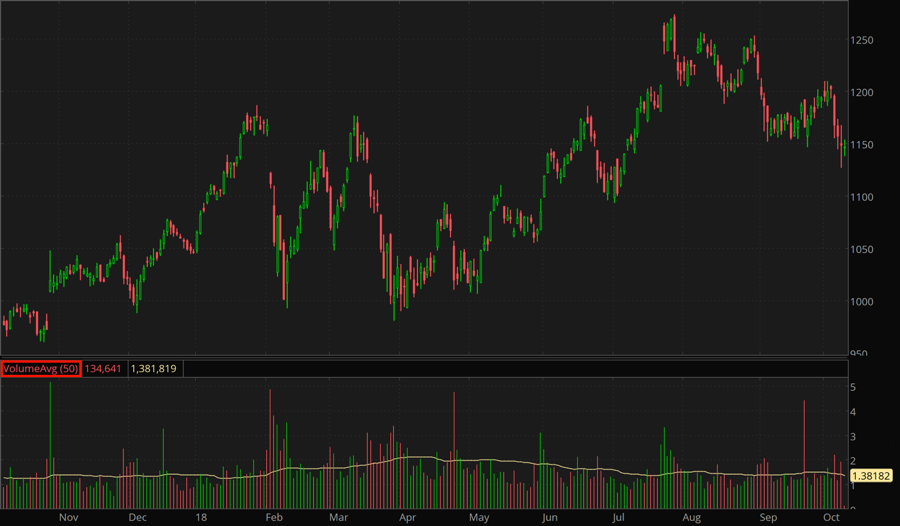Click the 1.38182 volume average price bubble
The height and width of the screenshot is (526, 900).
871,477
